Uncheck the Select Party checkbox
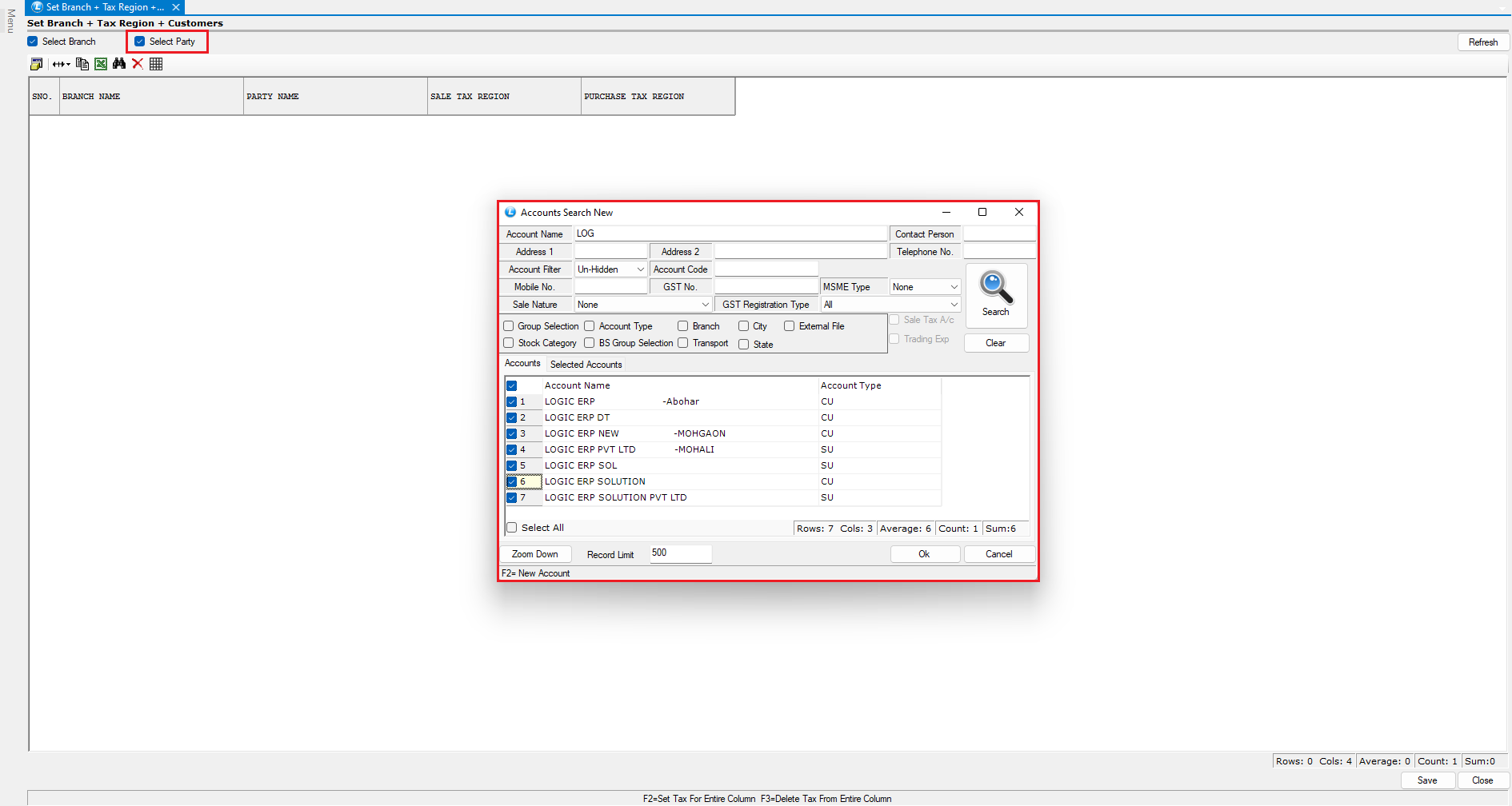Screen dimensions: 1512x806 (140, 42)
